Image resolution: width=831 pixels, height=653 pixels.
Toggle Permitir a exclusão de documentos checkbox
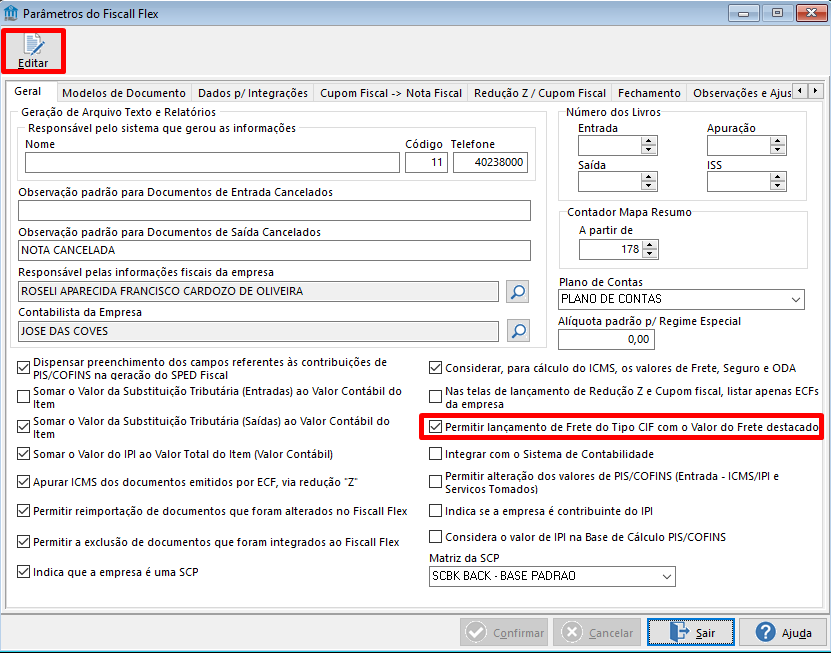tap(23, 542)
